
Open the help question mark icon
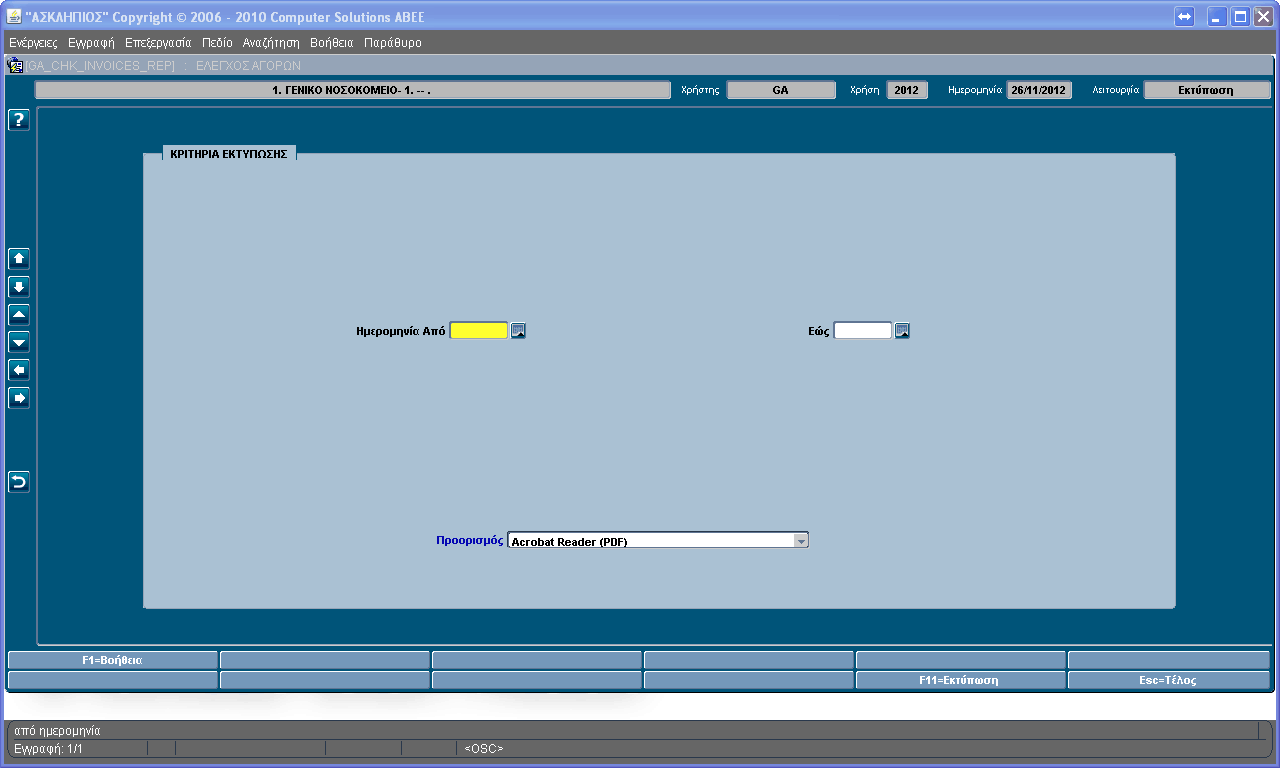click(x=19, y=120)
